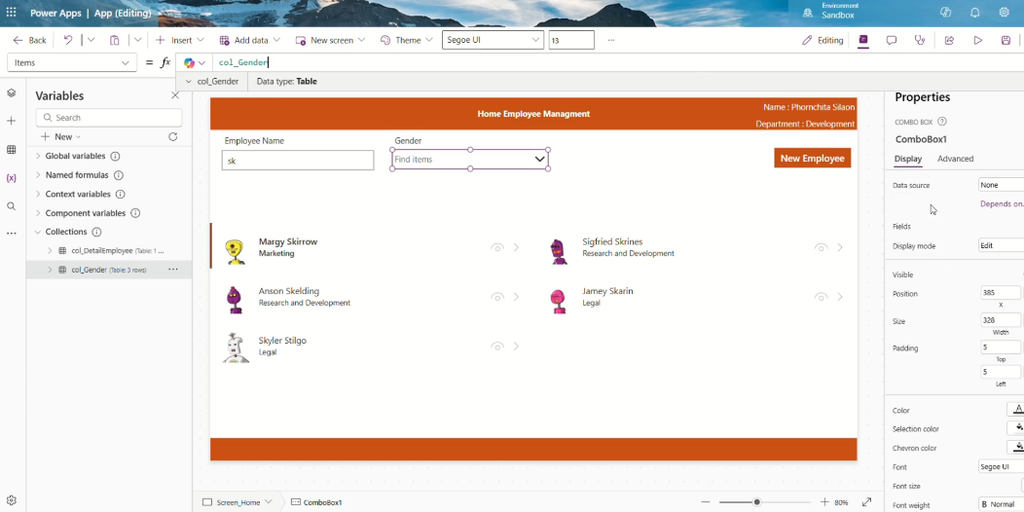Open the New screen menu

(x=330, y=40)
